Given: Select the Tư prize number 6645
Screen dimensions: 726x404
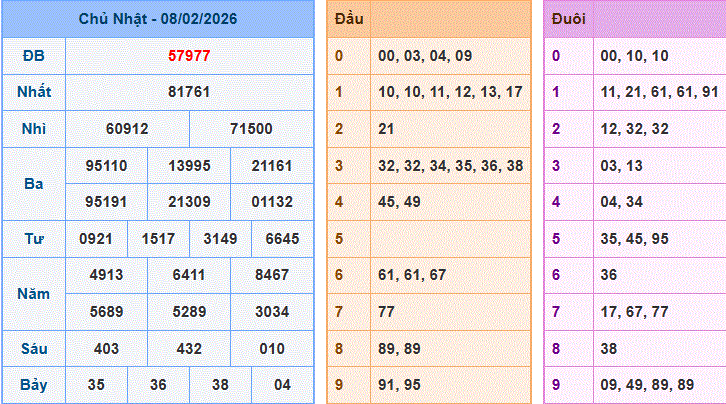Looking at the screenshot, I should [282, 239].
